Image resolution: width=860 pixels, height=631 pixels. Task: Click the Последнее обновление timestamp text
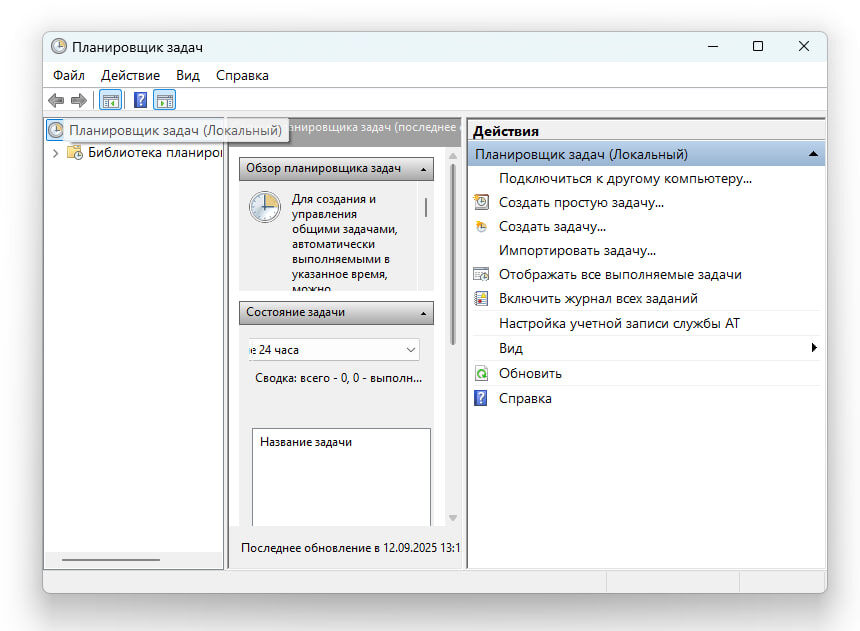350,548
